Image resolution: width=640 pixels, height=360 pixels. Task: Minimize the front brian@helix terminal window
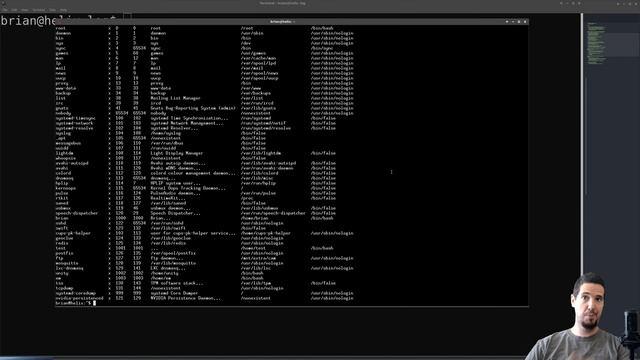coord(513,22)
